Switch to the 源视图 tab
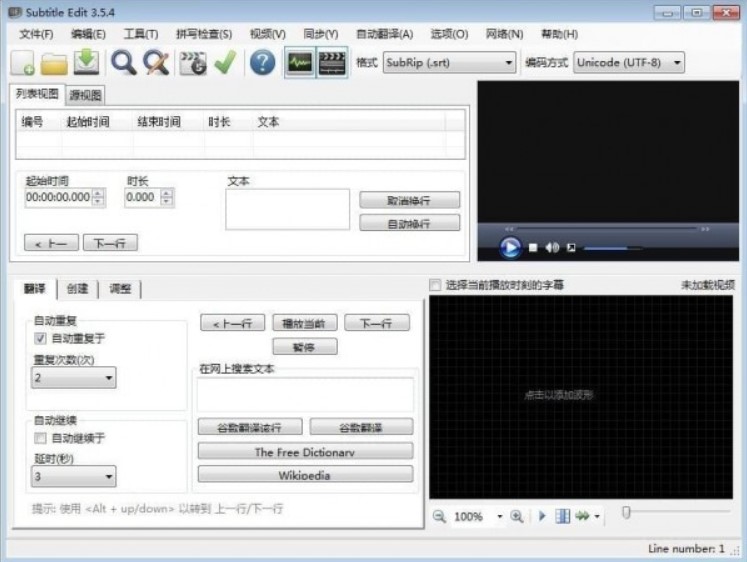 [x=86, y=95]
